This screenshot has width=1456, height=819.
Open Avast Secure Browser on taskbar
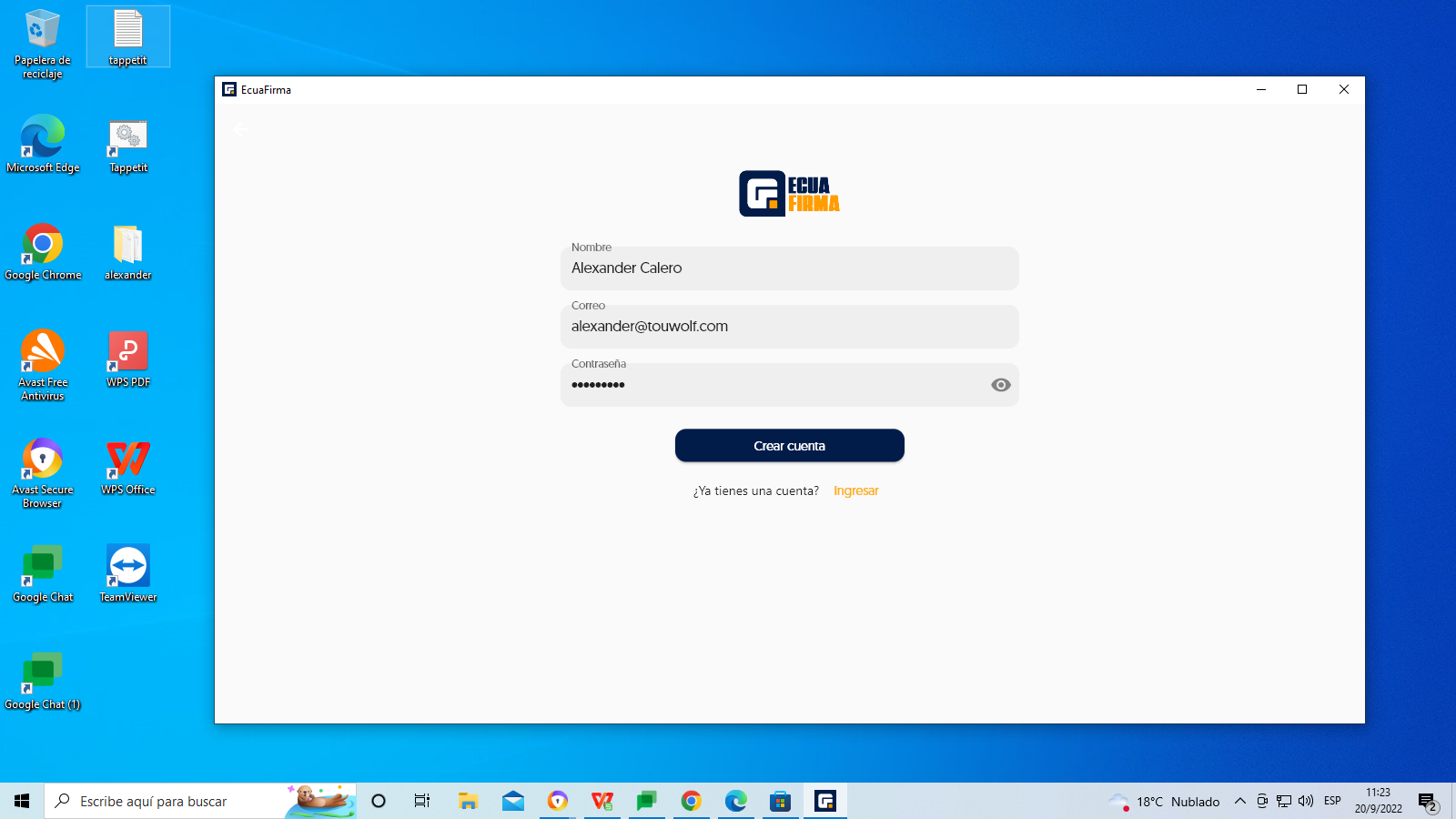coord(558,801)
